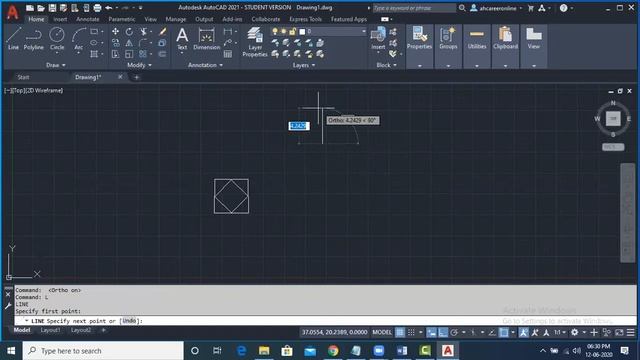Expand the Block panel

pos(387,65)
